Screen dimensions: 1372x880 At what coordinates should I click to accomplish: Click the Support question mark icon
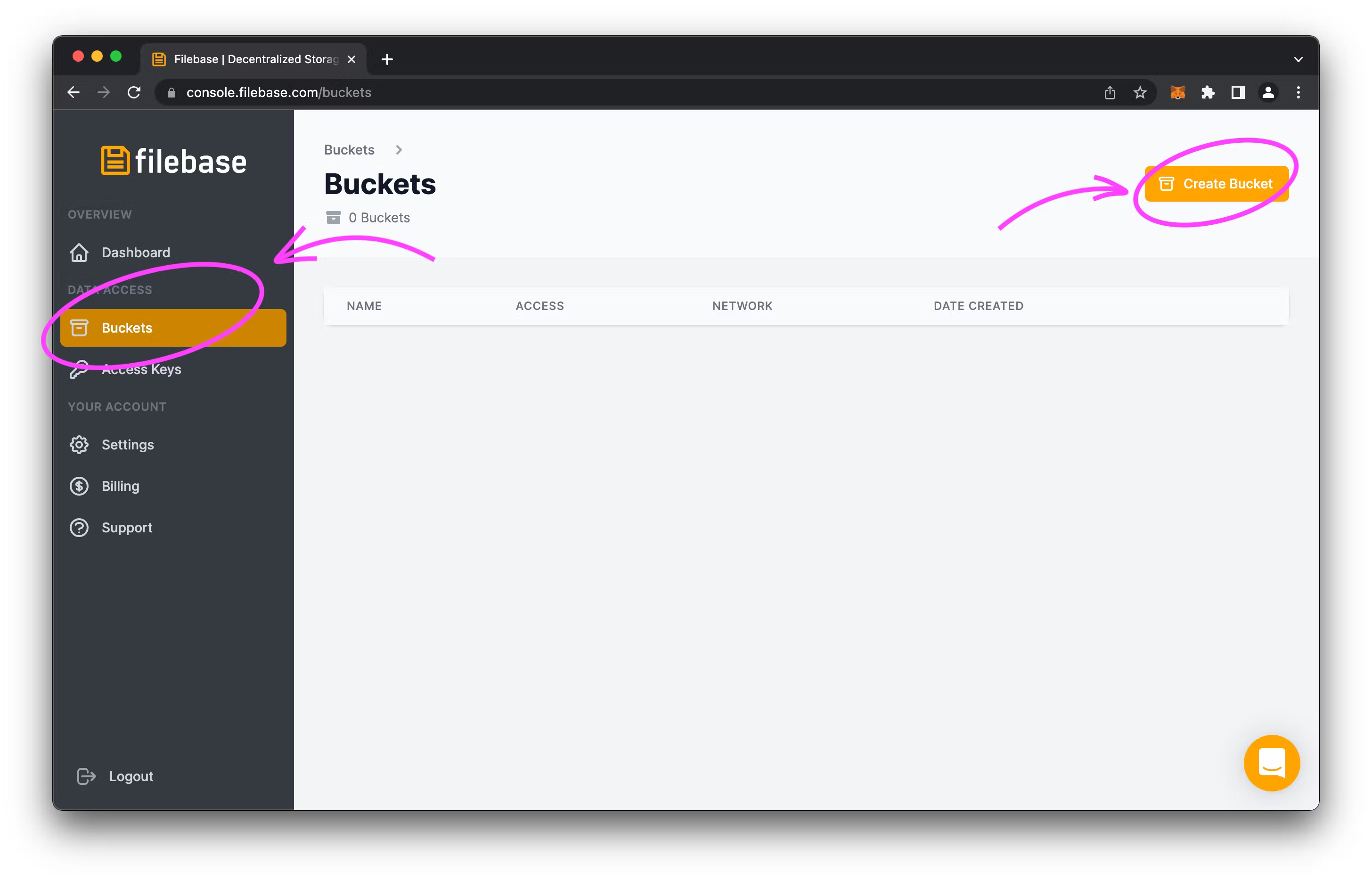tap(79, 527)
